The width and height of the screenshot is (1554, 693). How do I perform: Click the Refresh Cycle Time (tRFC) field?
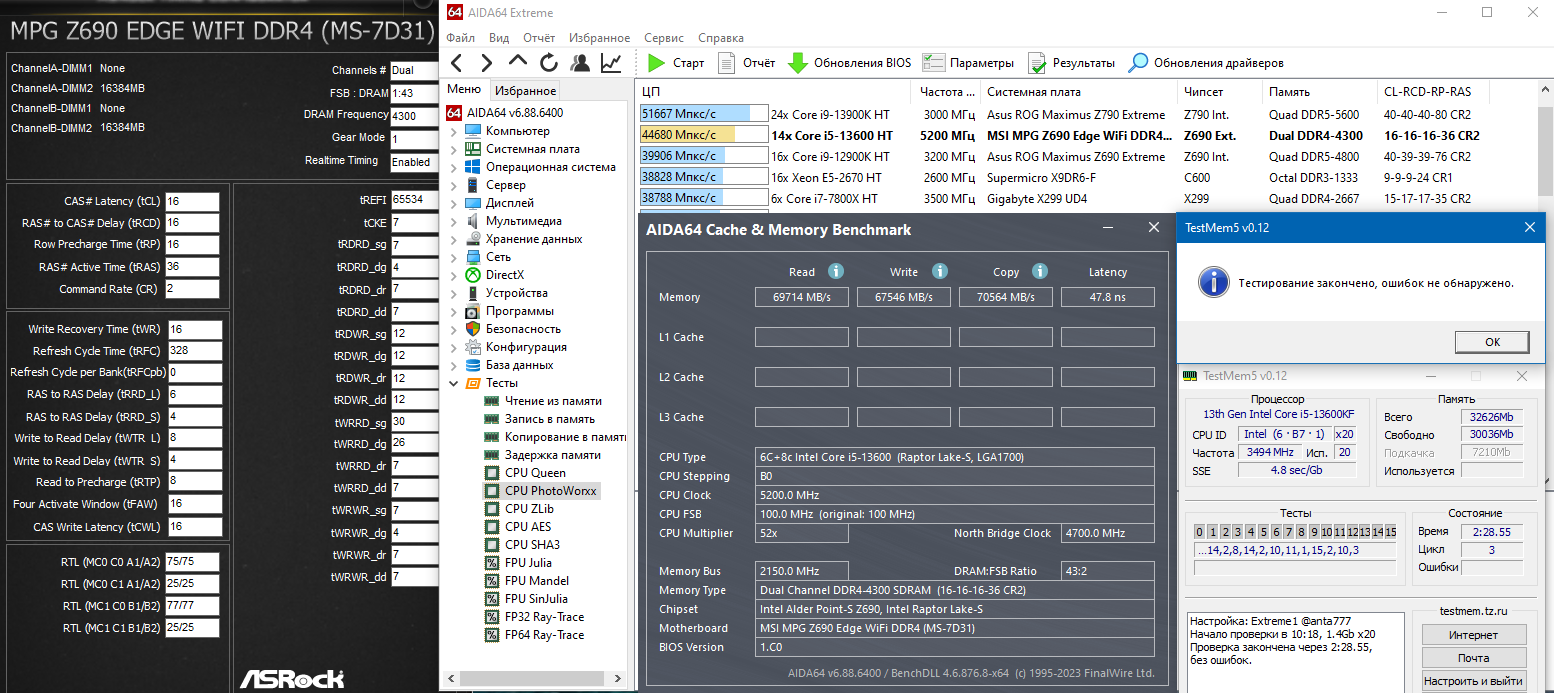(194, 350)
